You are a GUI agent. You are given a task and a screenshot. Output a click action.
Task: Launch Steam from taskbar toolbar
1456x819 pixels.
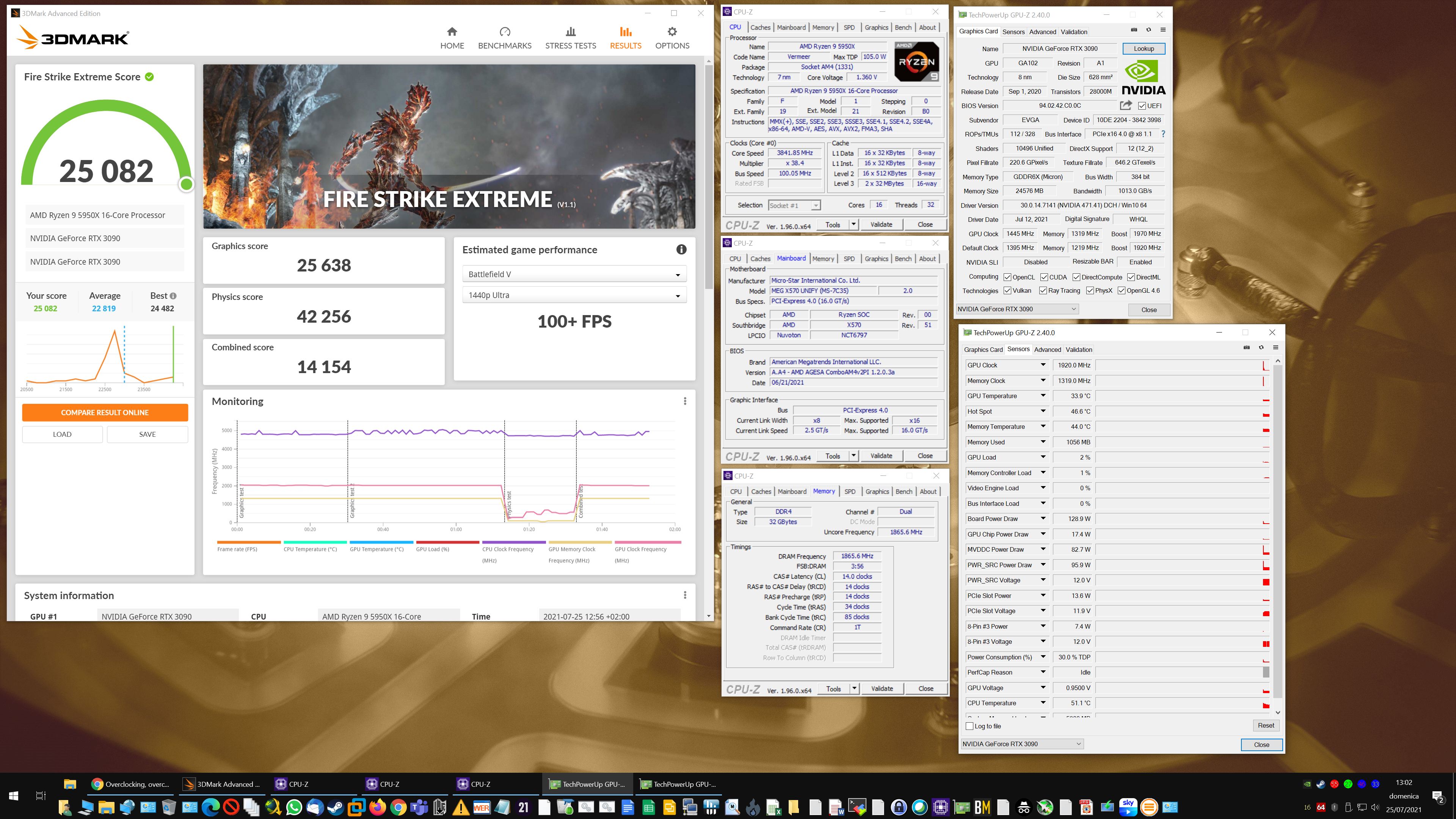coord(336,807)
